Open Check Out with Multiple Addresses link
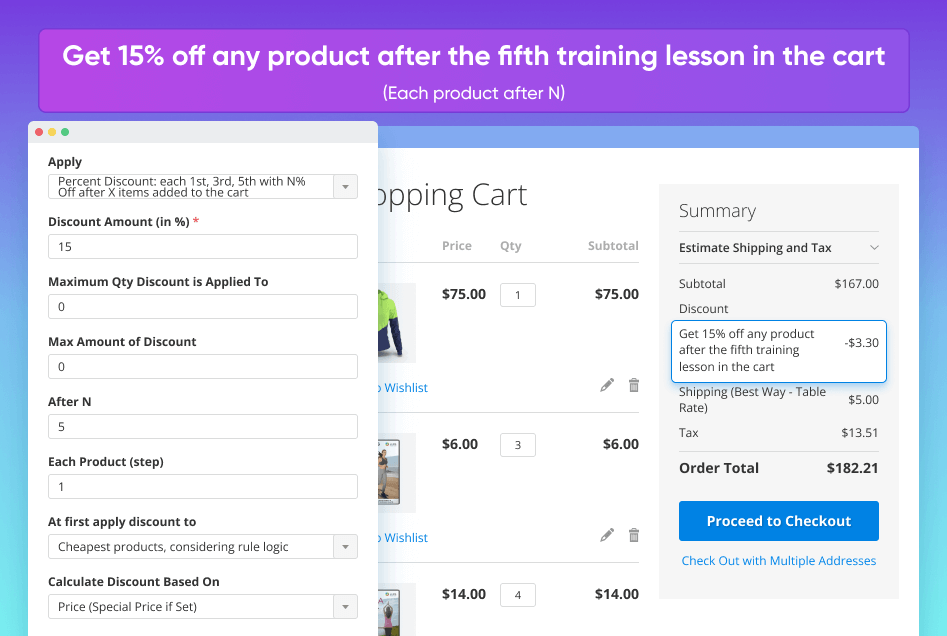Image resolution: width=947 pixels, height=636 pixels. coord(778,561)
